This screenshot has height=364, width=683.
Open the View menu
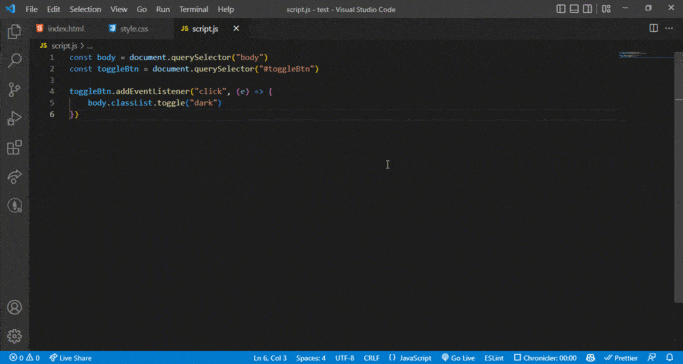[x=119, y=9]
